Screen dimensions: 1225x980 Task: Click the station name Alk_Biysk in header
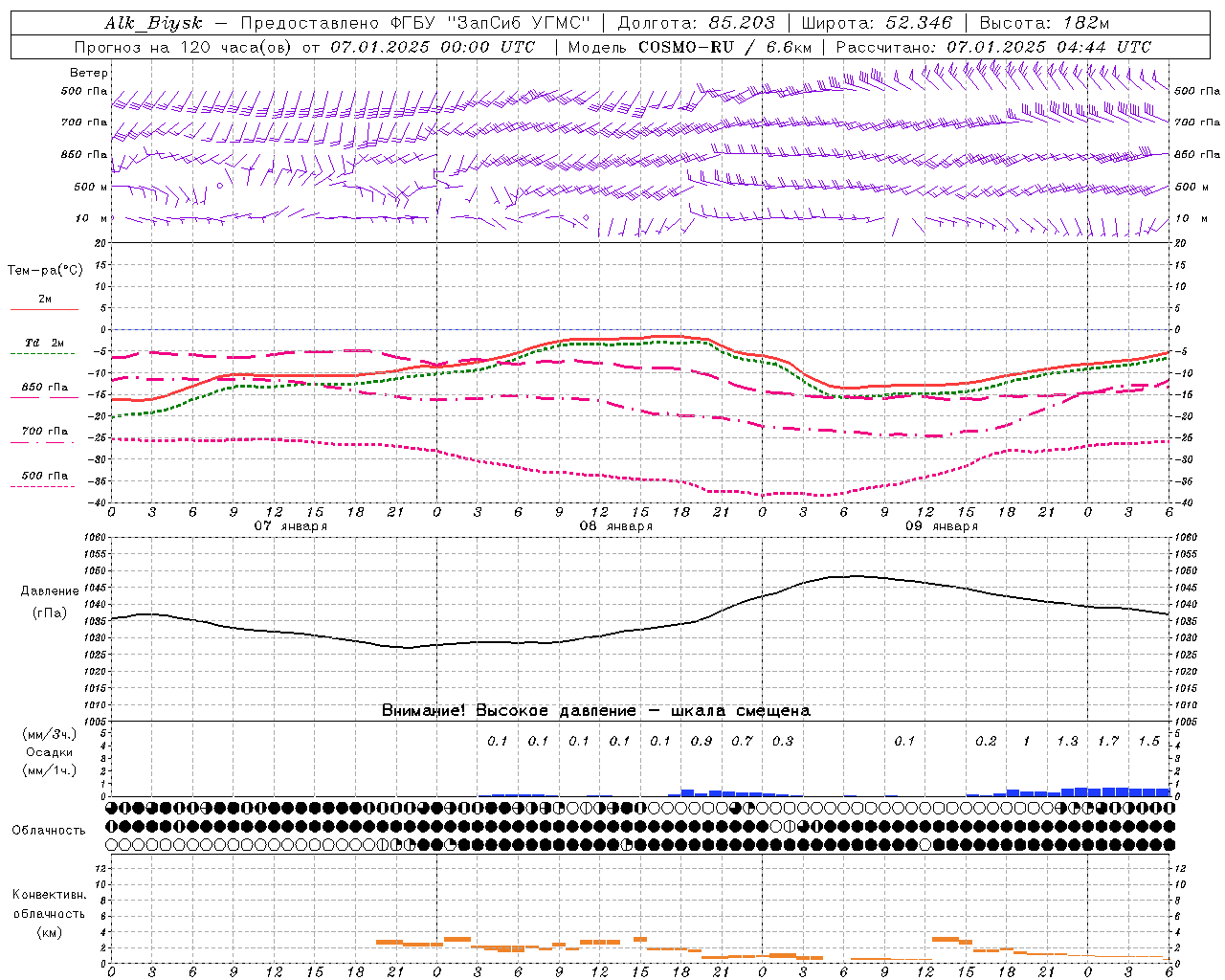[153, 23]
